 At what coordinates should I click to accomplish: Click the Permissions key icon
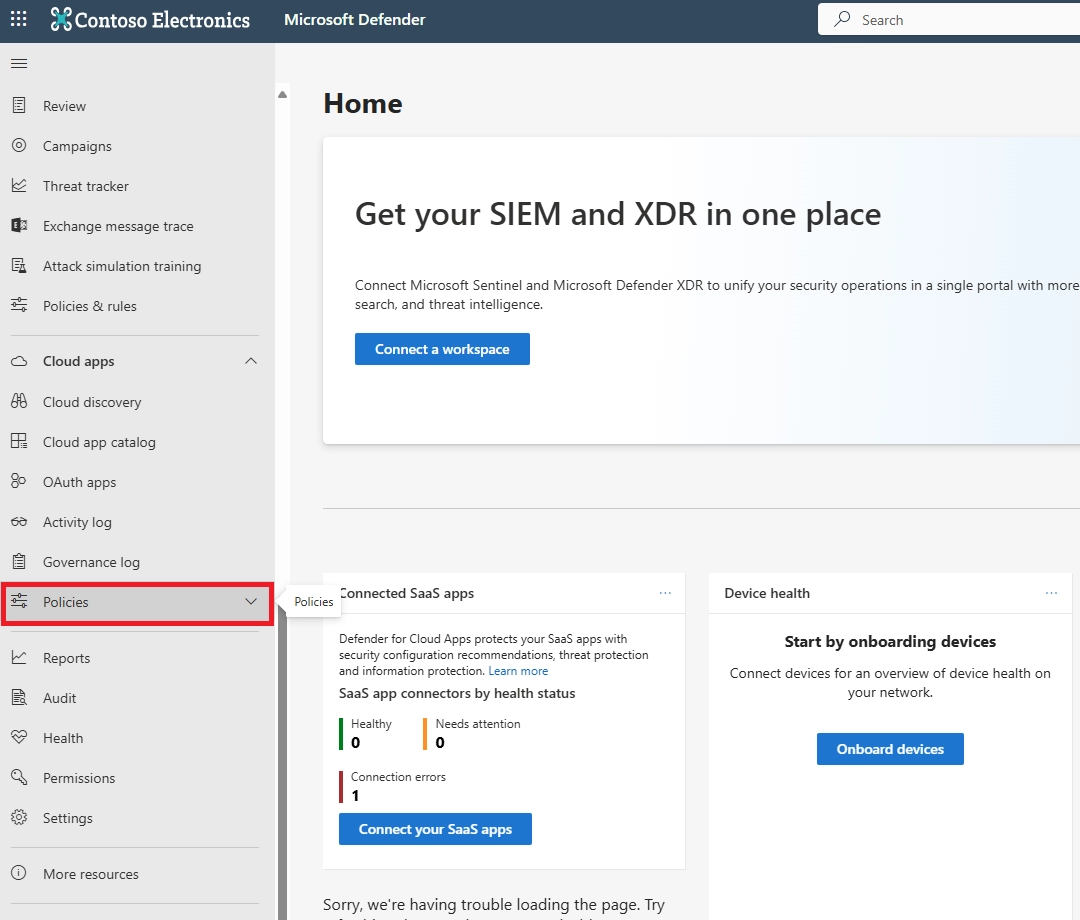[x=19, y=777]
